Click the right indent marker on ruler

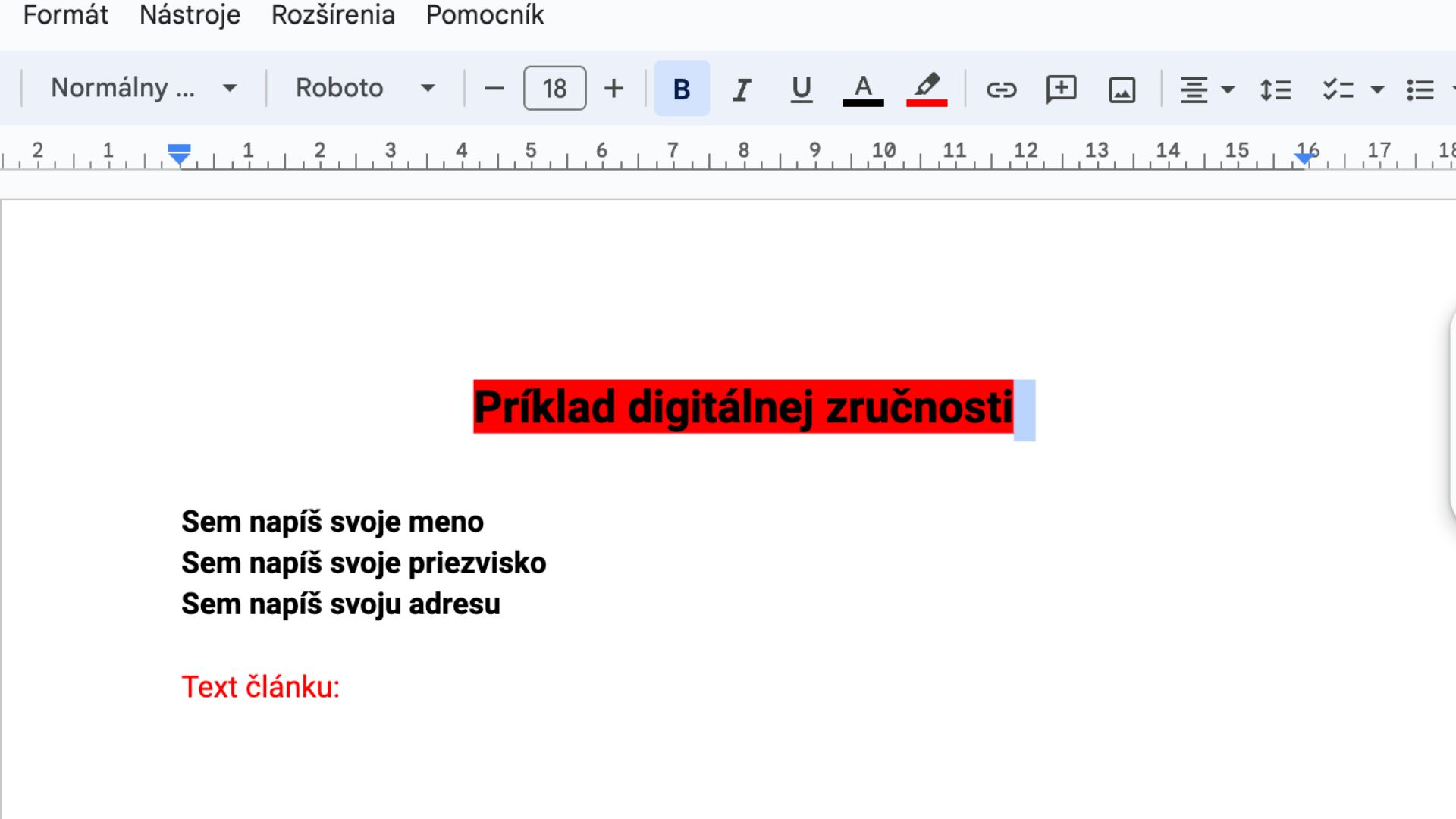pos(1304,158)
